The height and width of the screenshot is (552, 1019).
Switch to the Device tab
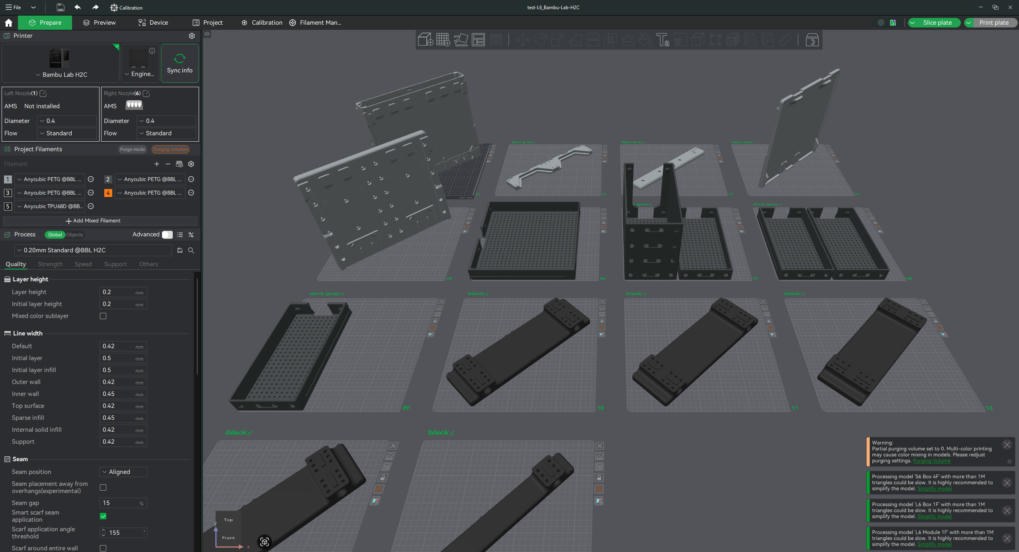pos(153,22)
